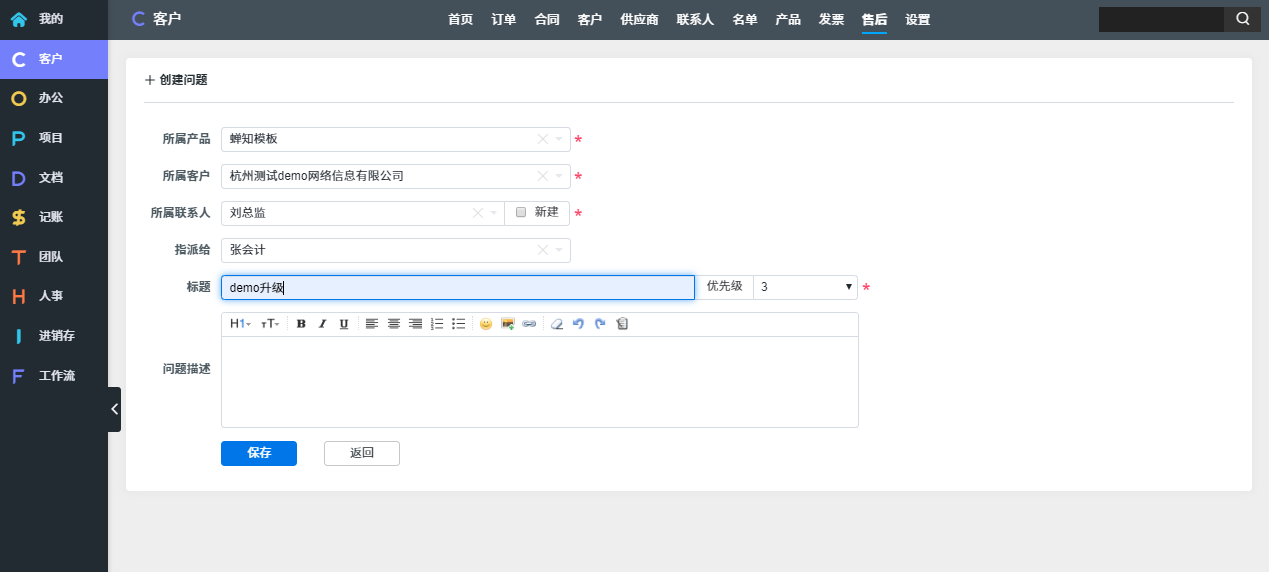1269x572 pixels.
Task: Click the 保存 save button
Action: tap(259, 453)
